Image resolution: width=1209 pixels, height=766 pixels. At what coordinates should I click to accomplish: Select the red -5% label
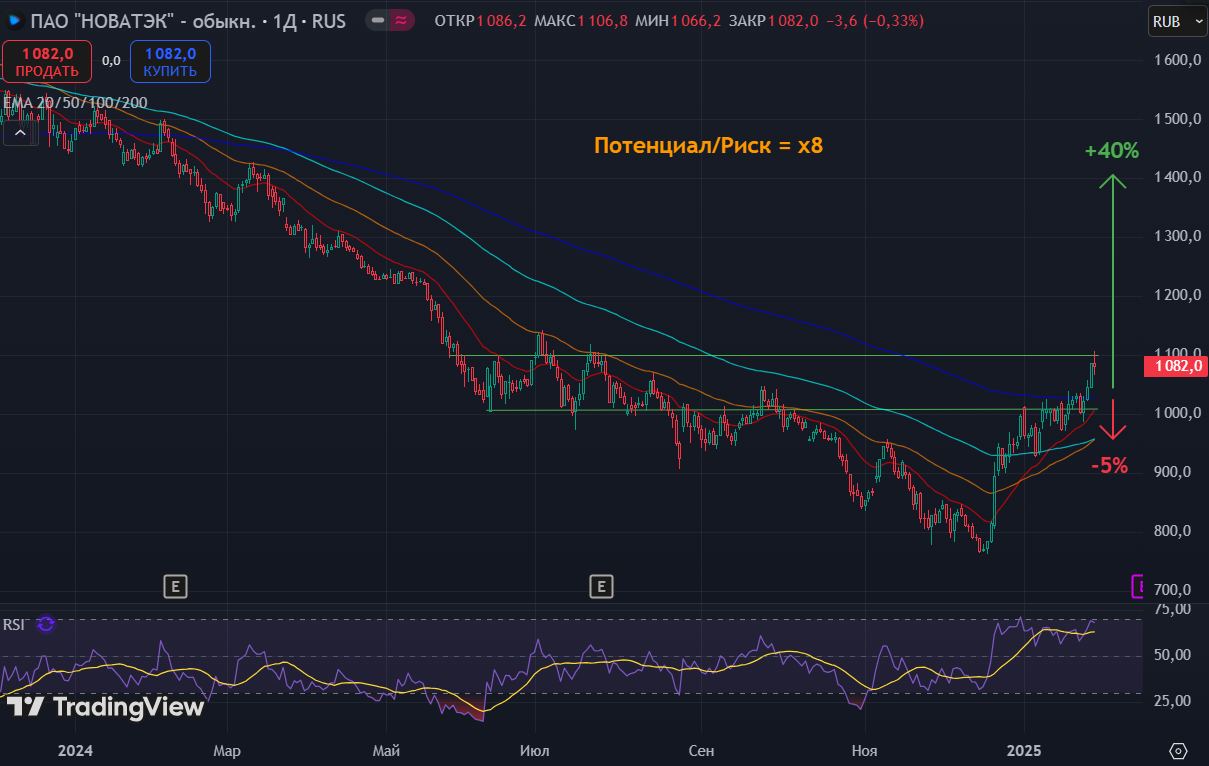(1109, 465)
